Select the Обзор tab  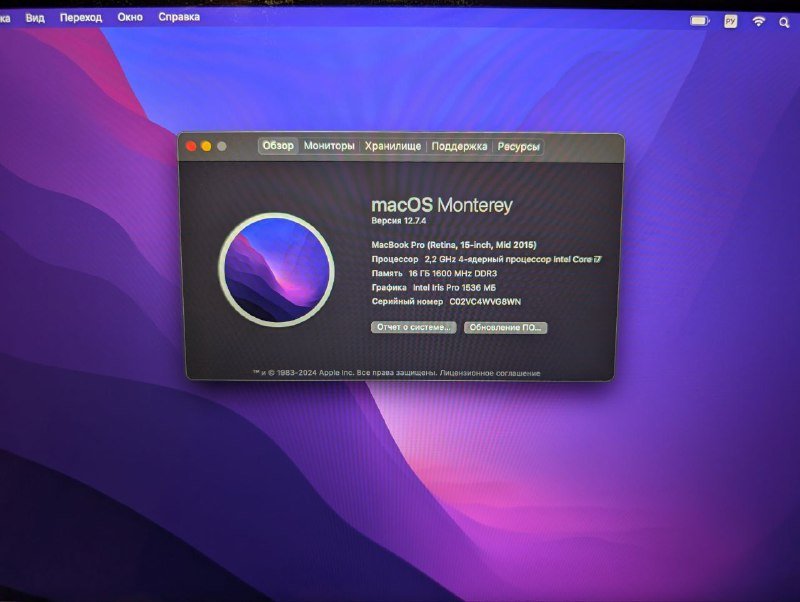283,146
